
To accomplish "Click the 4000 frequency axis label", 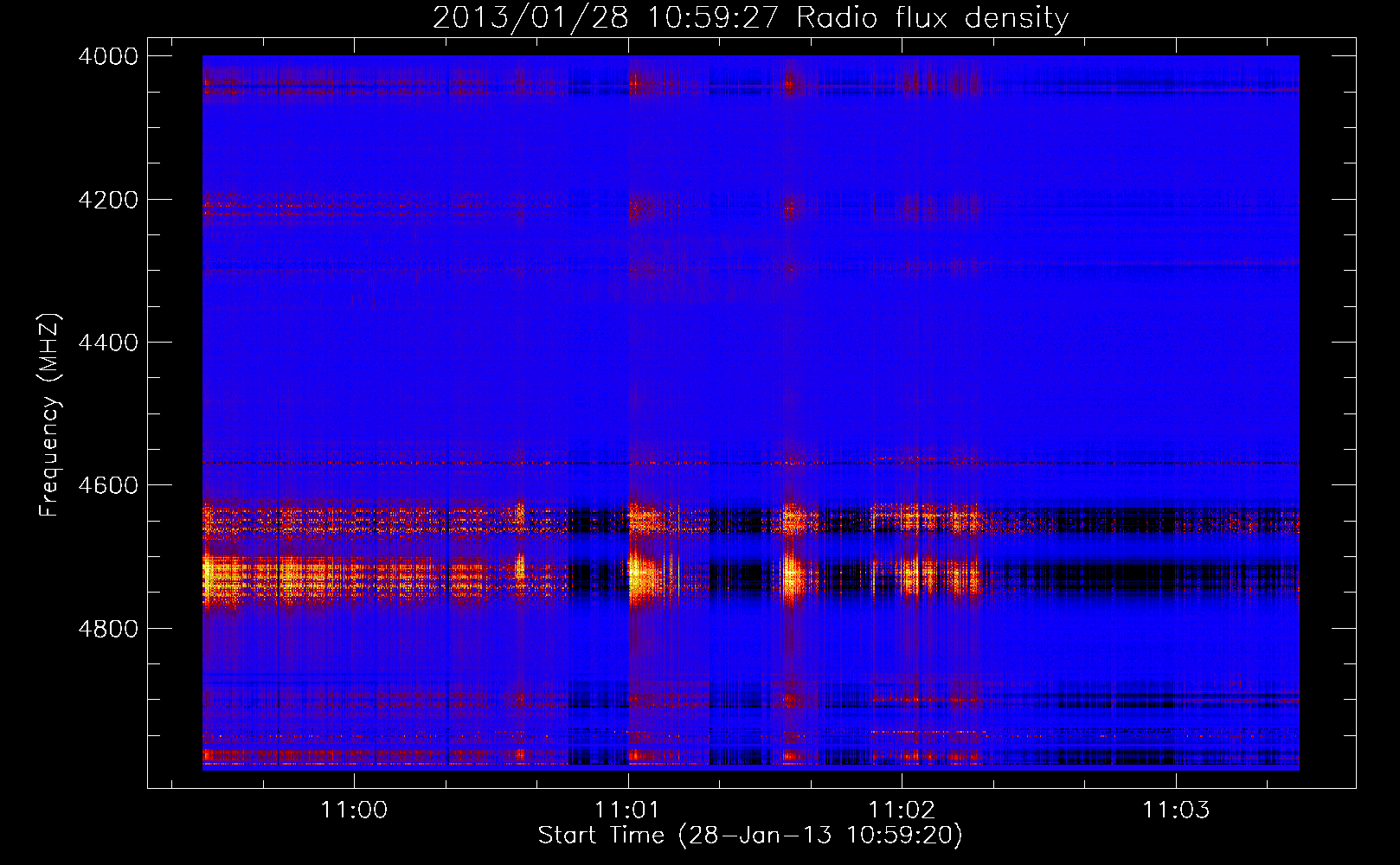I will [108, 56].
